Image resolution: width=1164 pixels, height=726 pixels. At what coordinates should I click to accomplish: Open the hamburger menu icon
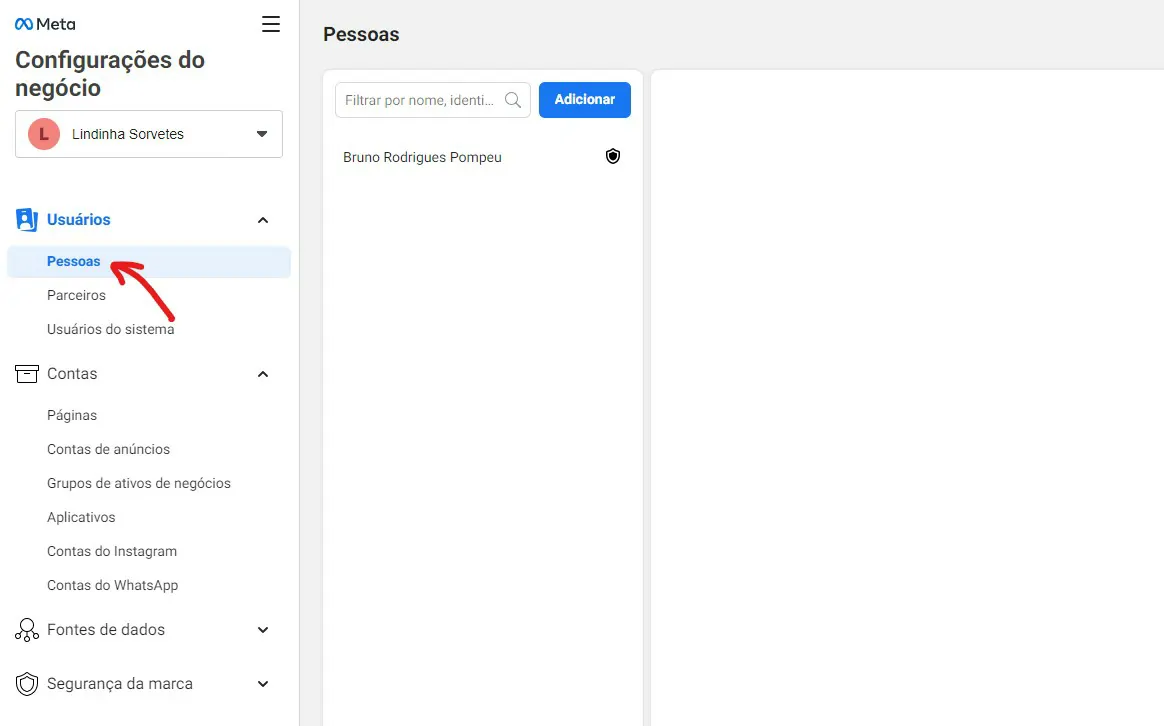[271, 24]
